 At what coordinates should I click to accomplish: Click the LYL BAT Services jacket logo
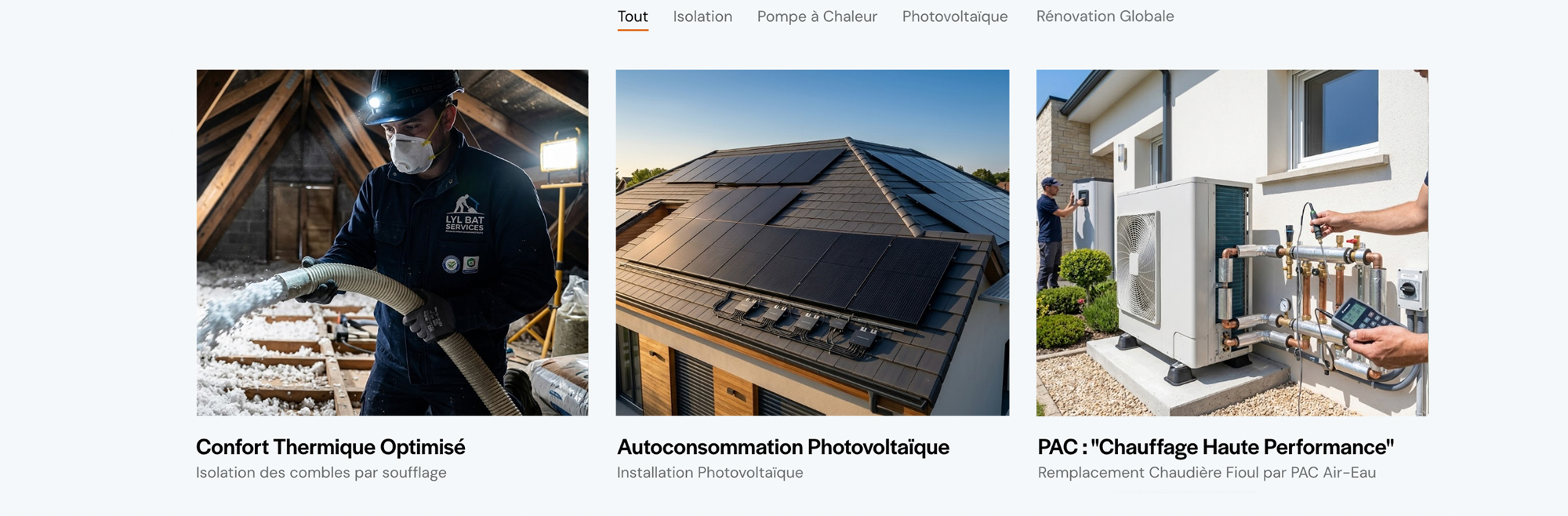[465, 214]
